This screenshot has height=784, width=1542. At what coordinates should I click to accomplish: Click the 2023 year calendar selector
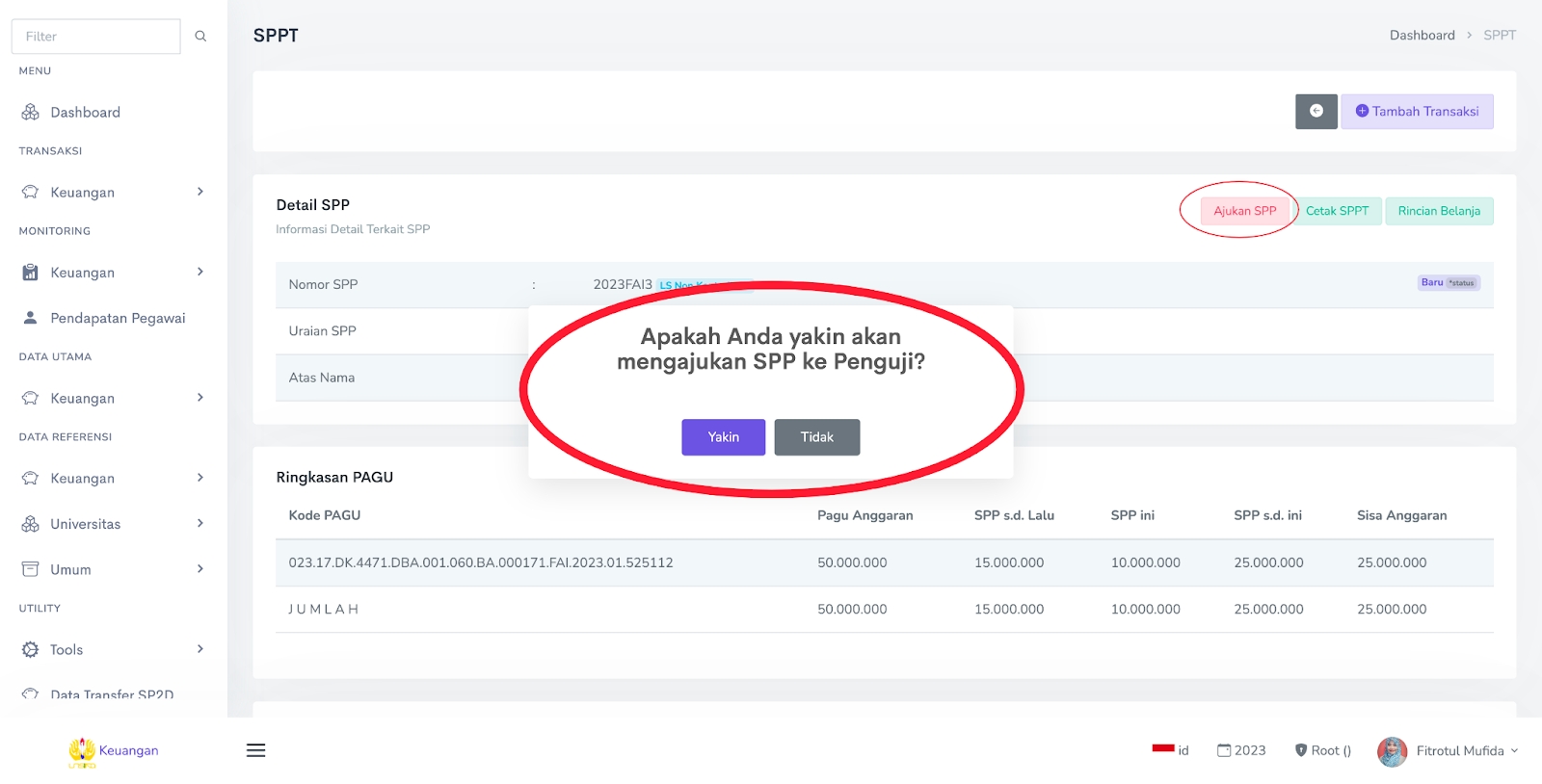coord(1241,750)
